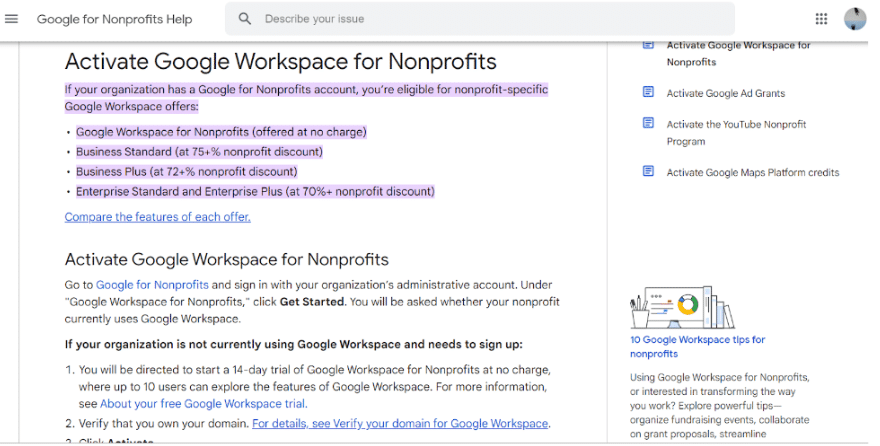Screen dimensions: 880x446
Task: Open the account profile avatar
Action: [855, 19]
